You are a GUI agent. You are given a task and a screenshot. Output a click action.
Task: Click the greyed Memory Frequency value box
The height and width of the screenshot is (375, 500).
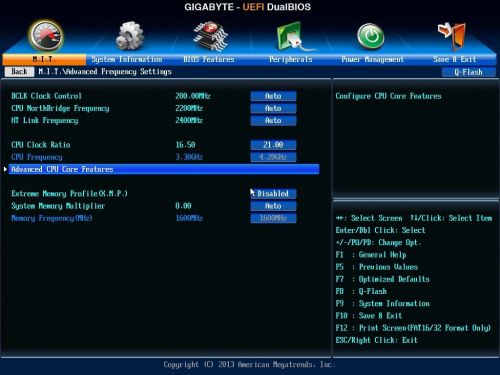click(x=273, y=218)
